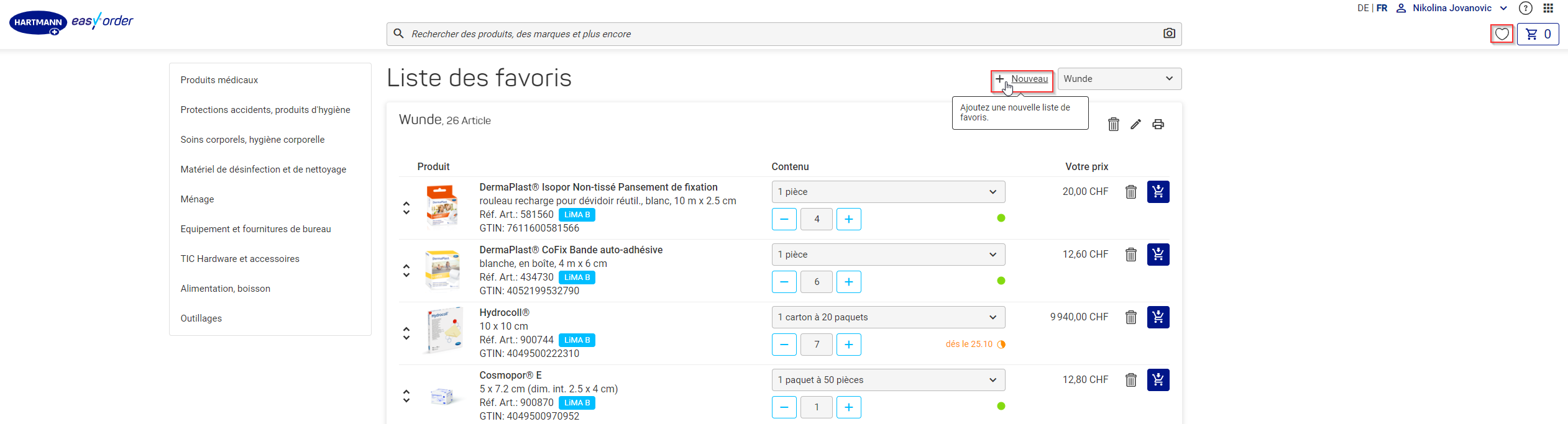Screen dimensions: 1568x424
Task: Open Protections accidents, produits d'hygiène category
Action: [x=265, y=110]
